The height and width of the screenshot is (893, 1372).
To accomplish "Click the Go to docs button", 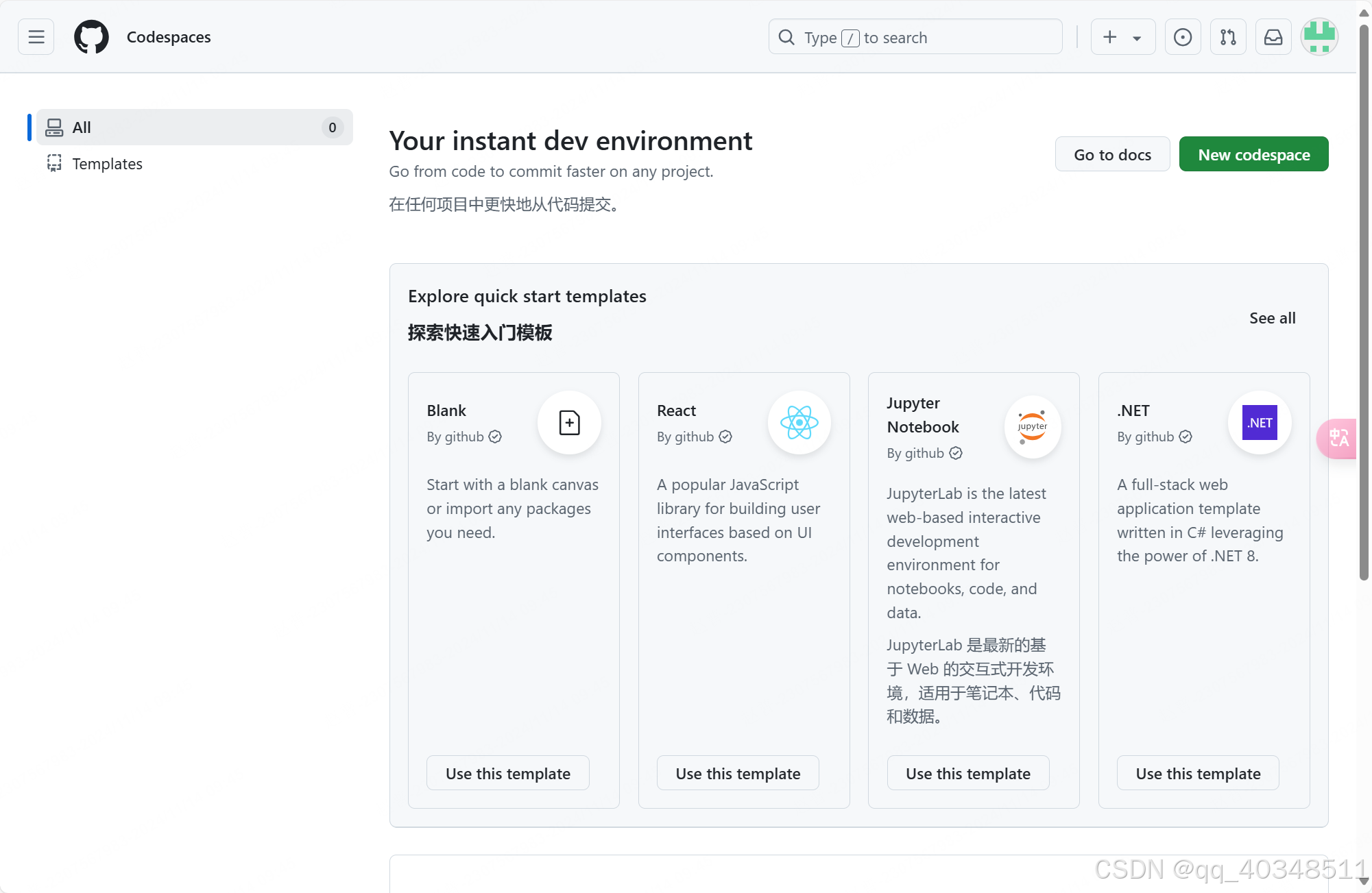I will tap(1112, 154).
